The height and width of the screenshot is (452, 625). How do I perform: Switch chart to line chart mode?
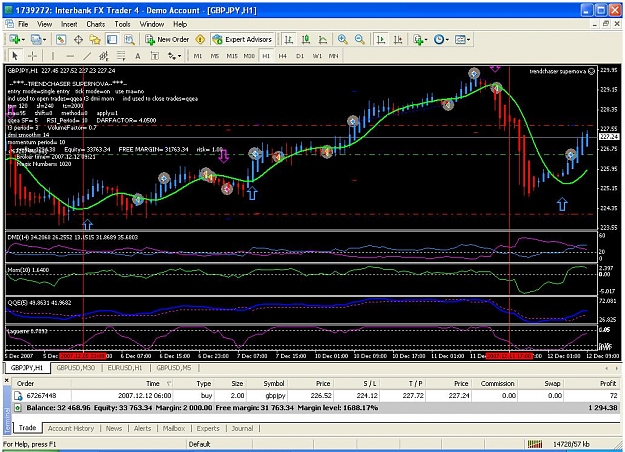coord(323,39)
